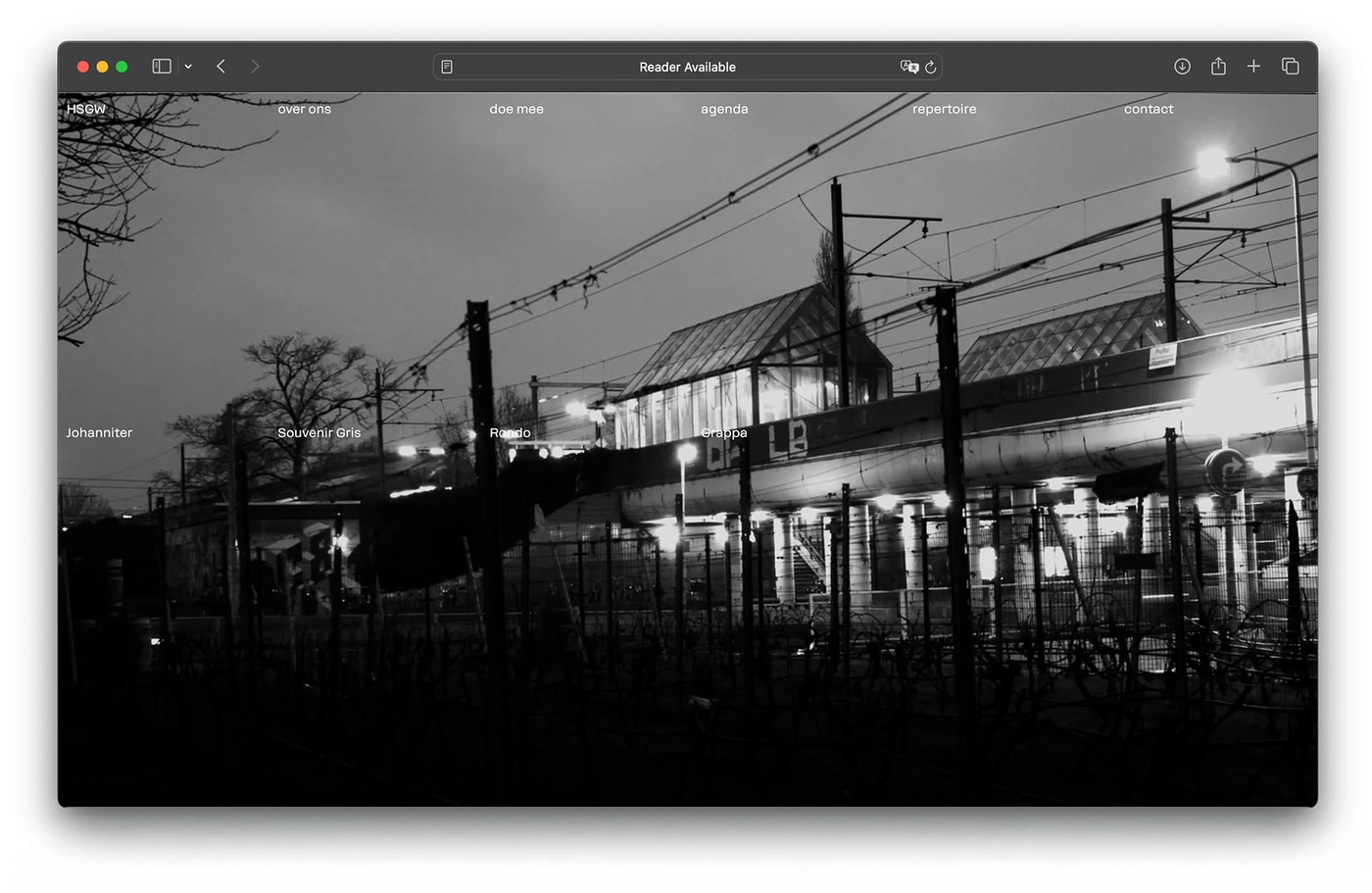
Task: Reload the webpage
Action: click(x=930, y=66)
